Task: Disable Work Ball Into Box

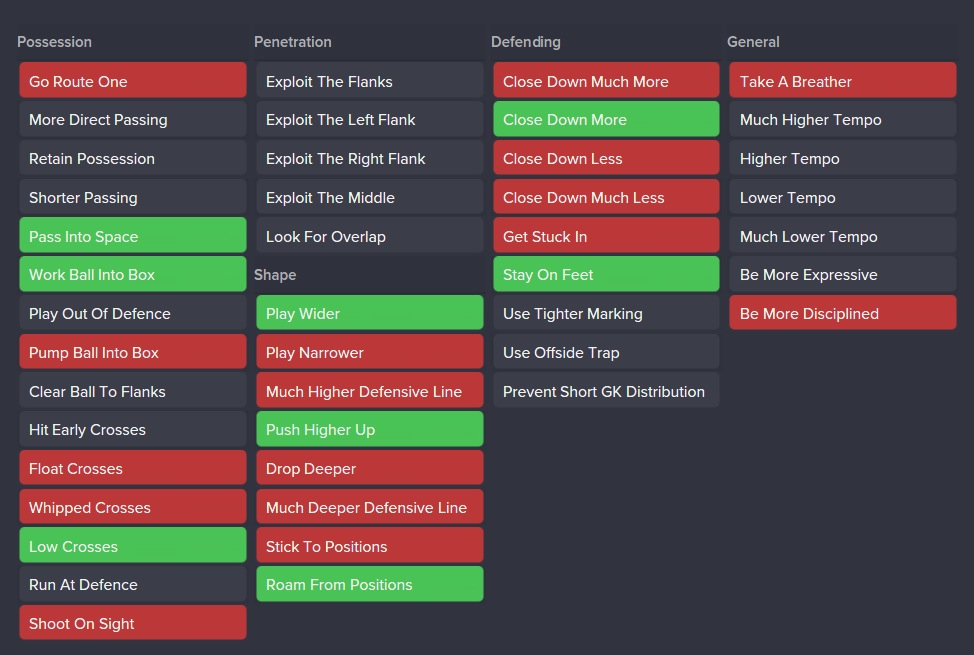Action: [x=132, y=275]
